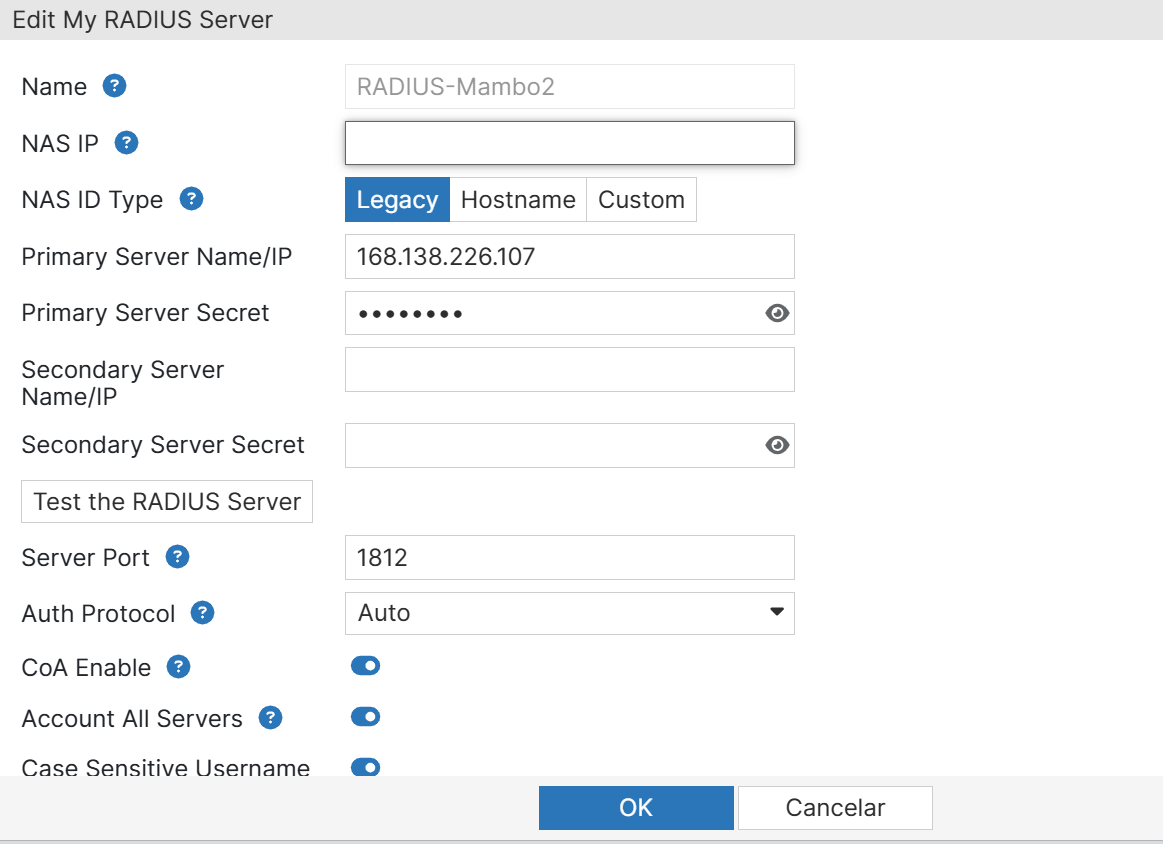Image resolution: width=1163 pixels, height=844 pixels.
Task: Switch NAS ID Type to Hostname
Action: click(518, 200)
